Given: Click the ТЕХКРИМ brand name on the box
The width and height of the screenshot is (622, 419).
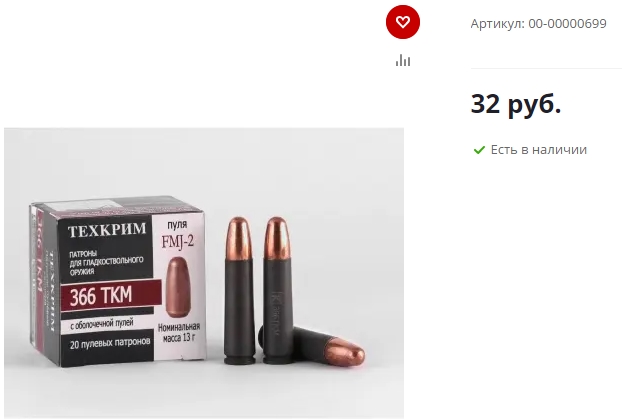Looking at the screenshot, I should tap(107, 230).
